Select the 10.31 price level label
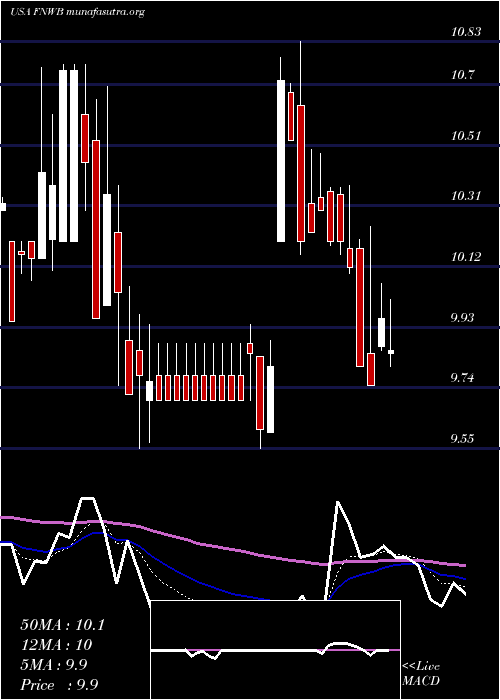The width and height of the screenshot is (500, 700). point(466,196)
